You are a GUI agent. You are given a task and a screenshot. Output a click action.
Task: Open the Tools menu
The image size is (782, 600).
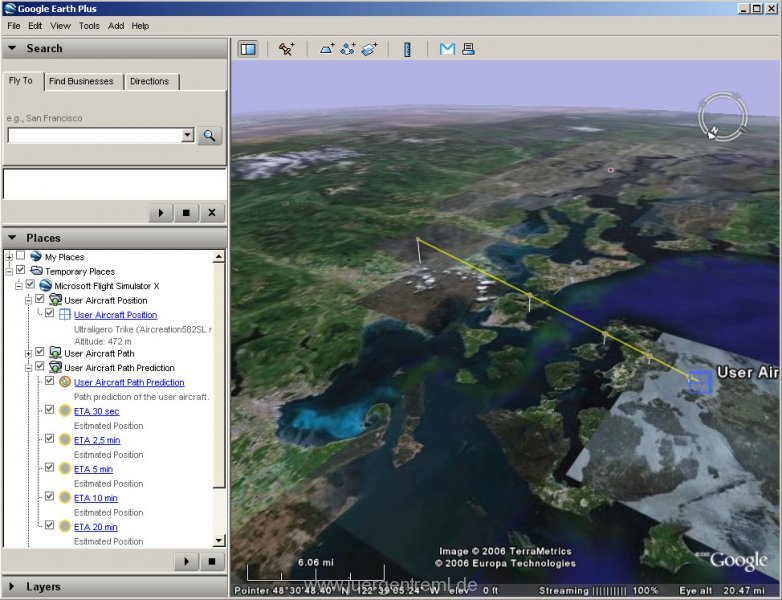pos(89,26)
